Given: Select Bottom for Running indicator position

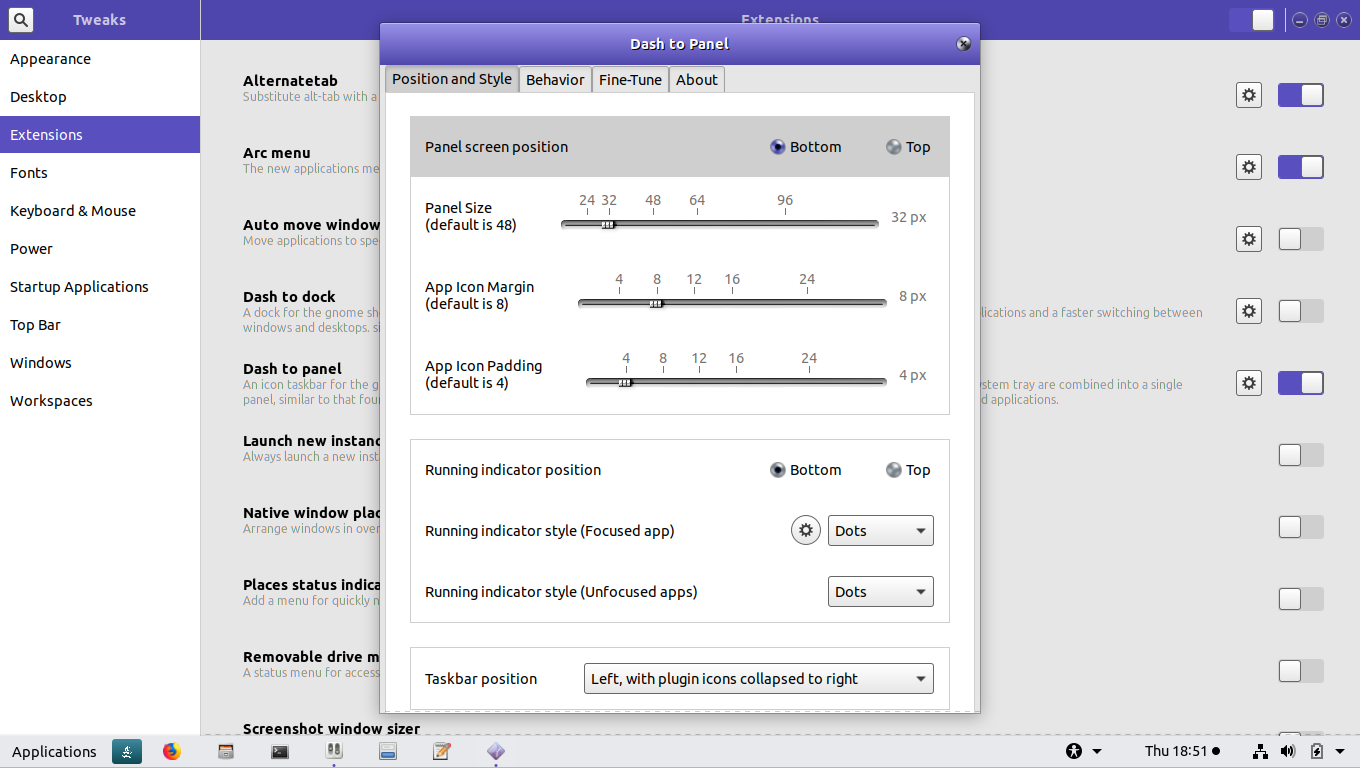Looking at the screenshot, I should [805, 470].
